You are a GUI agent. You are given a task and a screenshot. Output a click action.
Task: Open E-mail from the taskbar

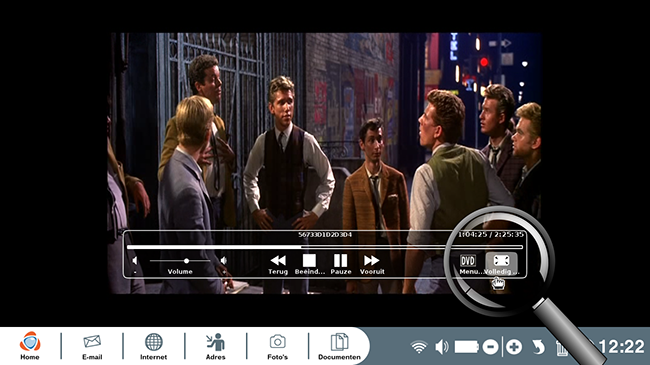92,346
